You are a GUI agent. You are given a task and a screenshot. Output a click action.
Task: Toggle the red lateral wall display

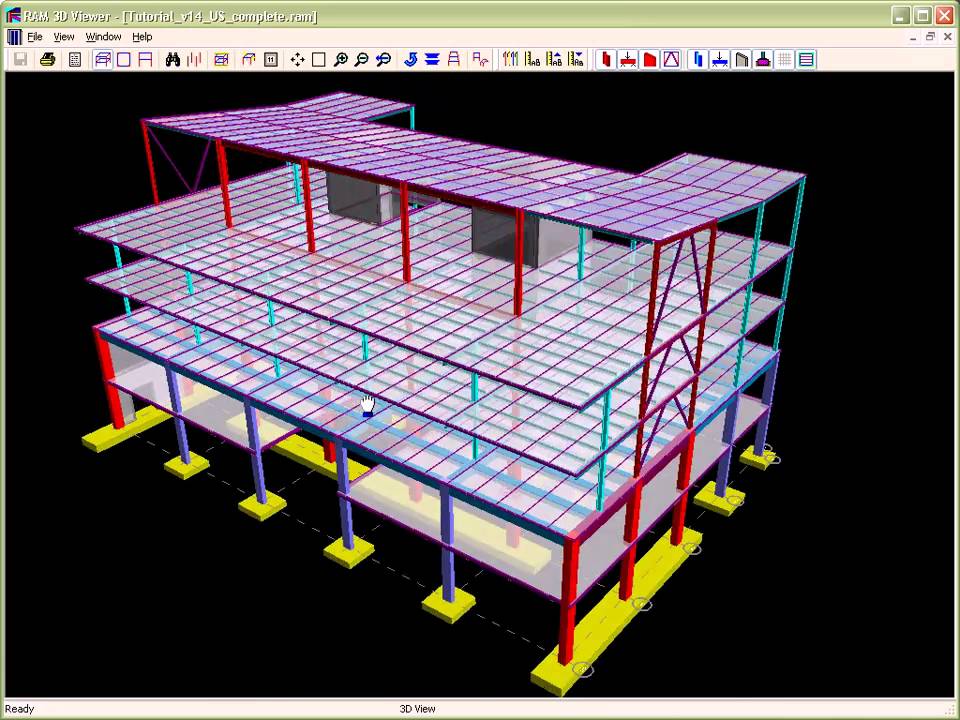[x=650, y=60]
